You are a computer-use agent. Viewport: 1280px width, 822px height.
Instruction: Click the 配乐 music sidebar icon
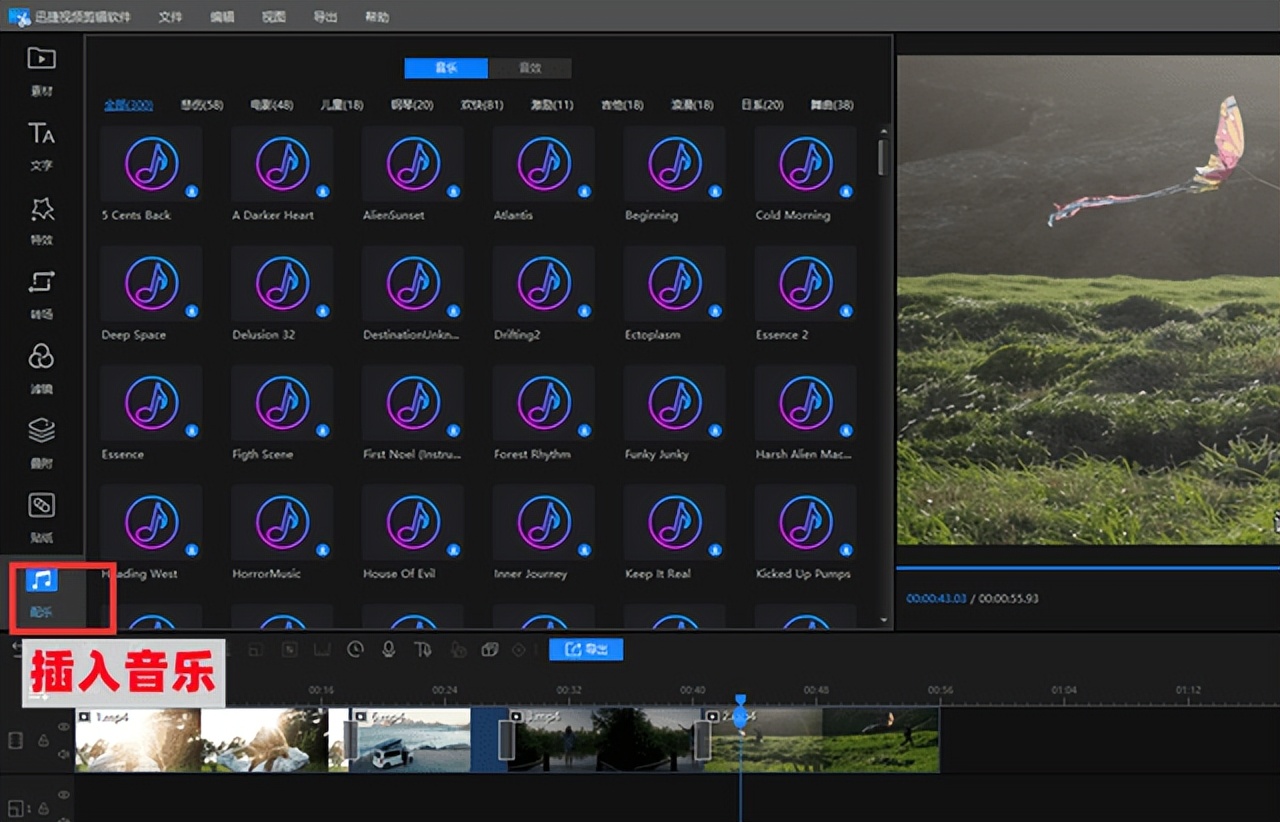coord(41,590)
